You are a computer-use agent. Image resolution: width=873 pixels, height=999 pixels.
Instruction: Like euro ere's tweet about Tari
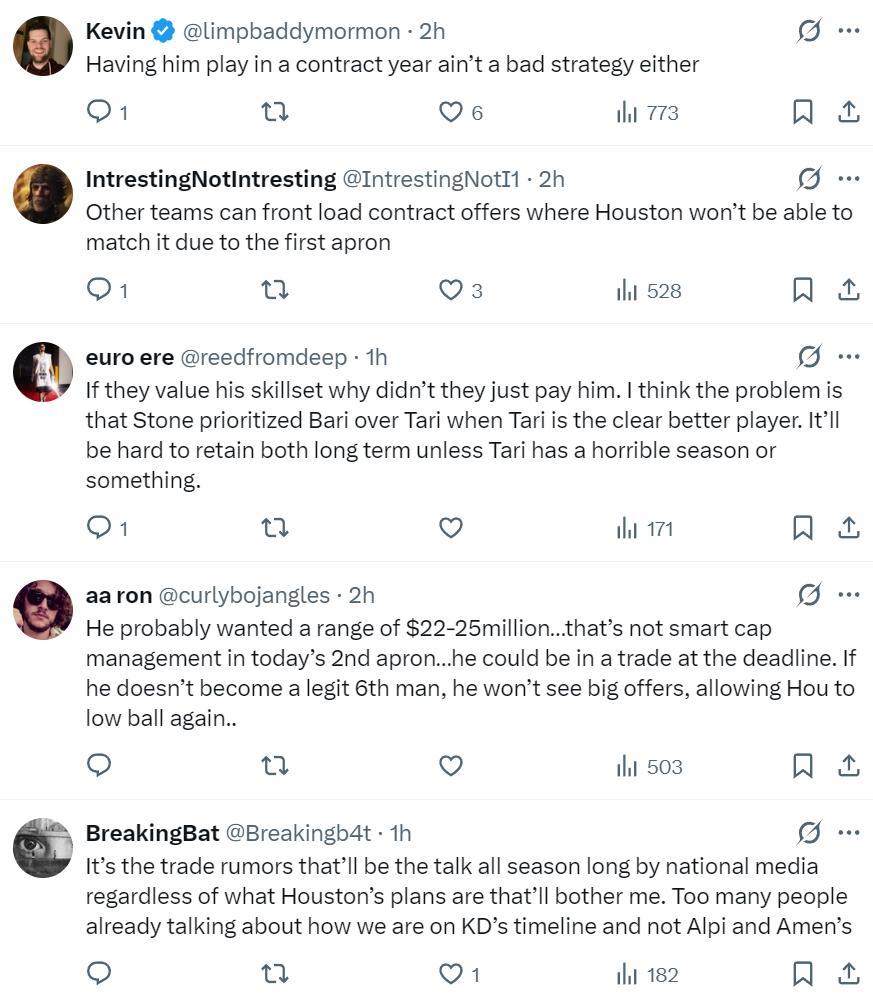click(451, 528)
